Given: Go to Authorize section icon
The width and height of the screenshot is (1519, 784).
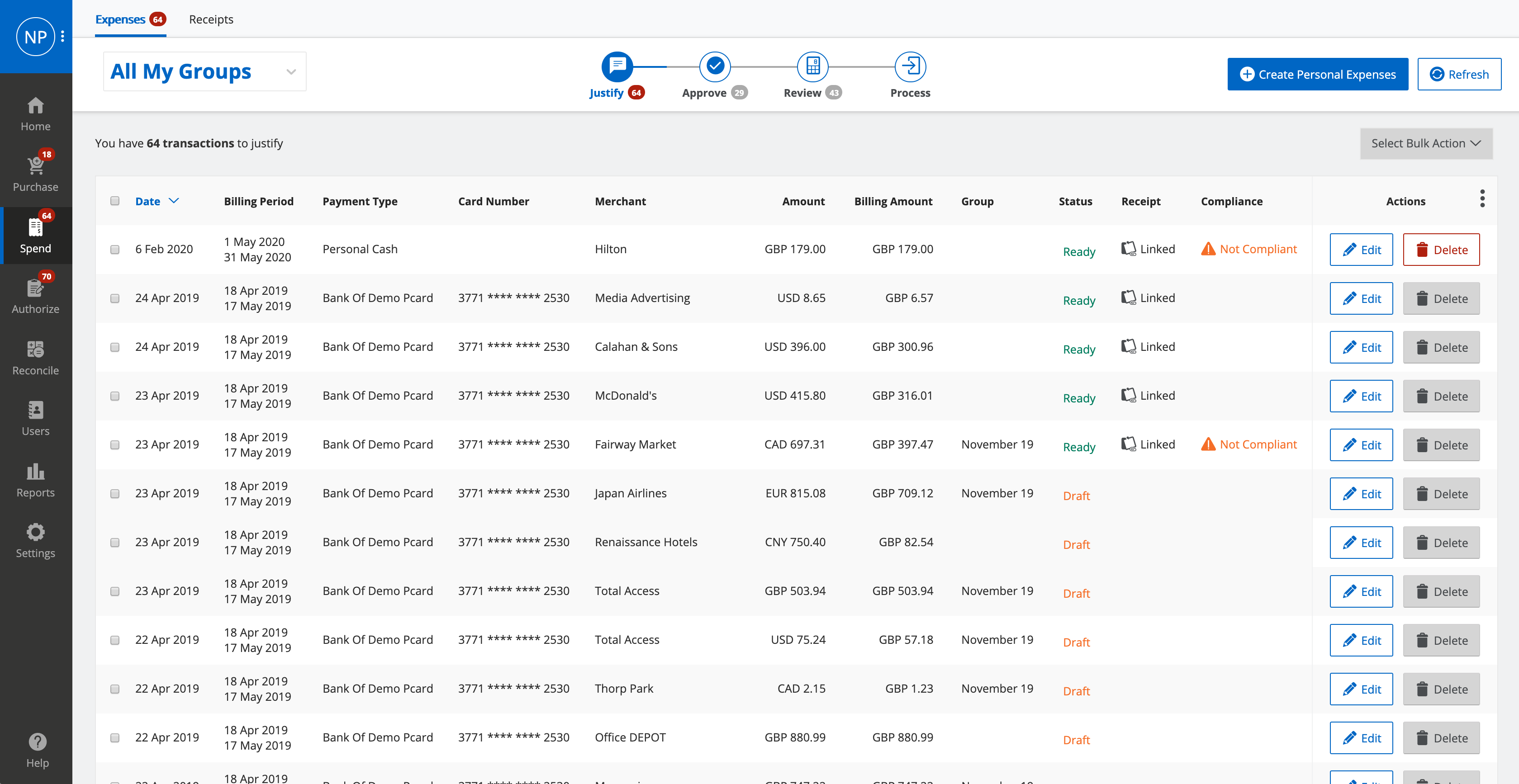Looking at the screenshot, I should click(x=35, y=288).
